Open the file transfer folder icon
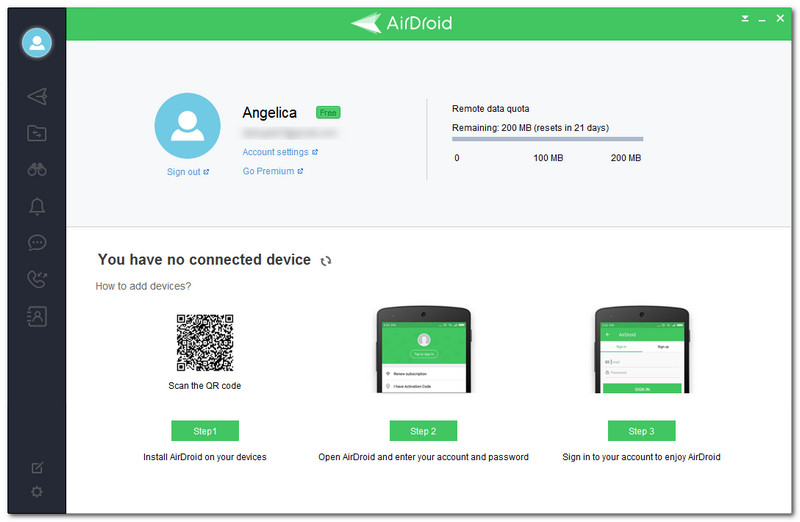This screenshot has height=522, width=800. pos(37,133)
